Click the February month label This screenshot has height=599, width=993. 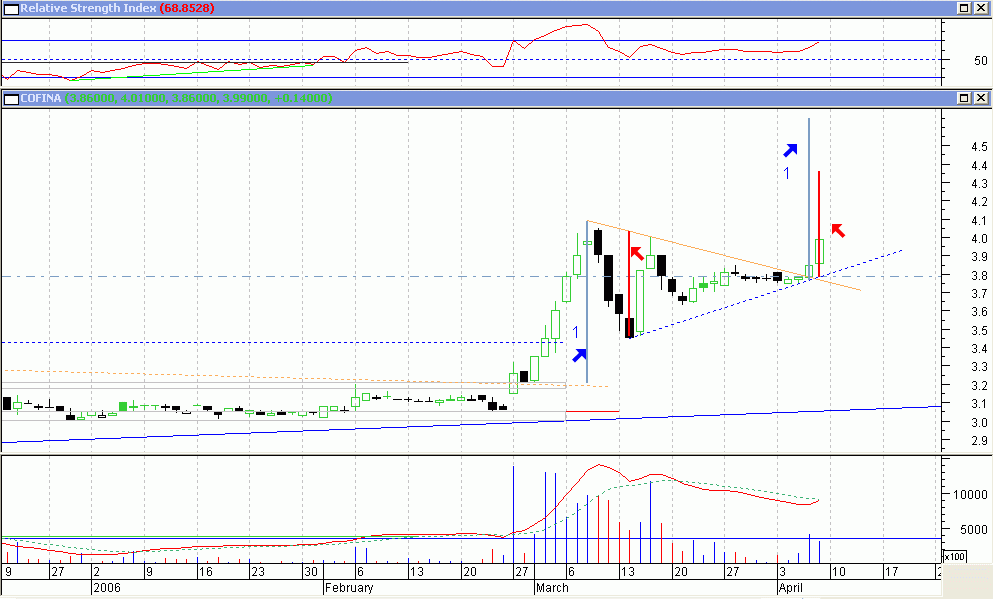point(349,588)
